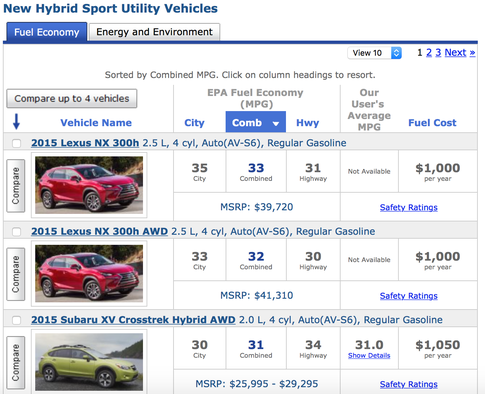Show Details for Subaru user average MPG
The width and height of the screenshot is (485, 394).
[369, 355]
